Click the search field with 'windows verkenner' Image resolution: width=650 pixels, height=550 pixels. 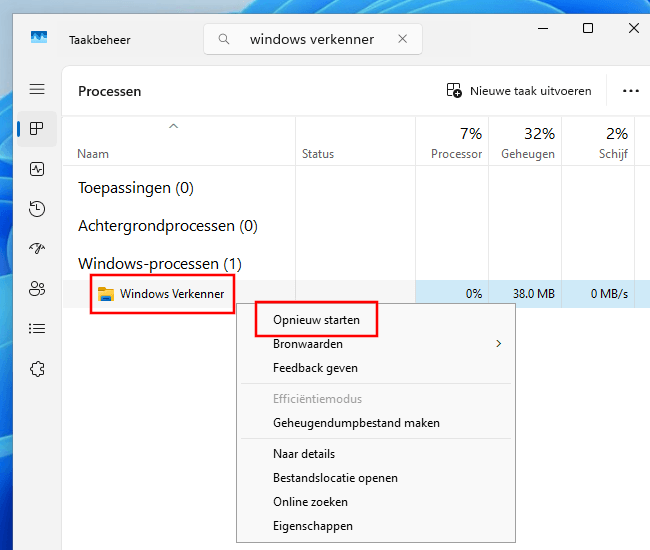point(313,39)
